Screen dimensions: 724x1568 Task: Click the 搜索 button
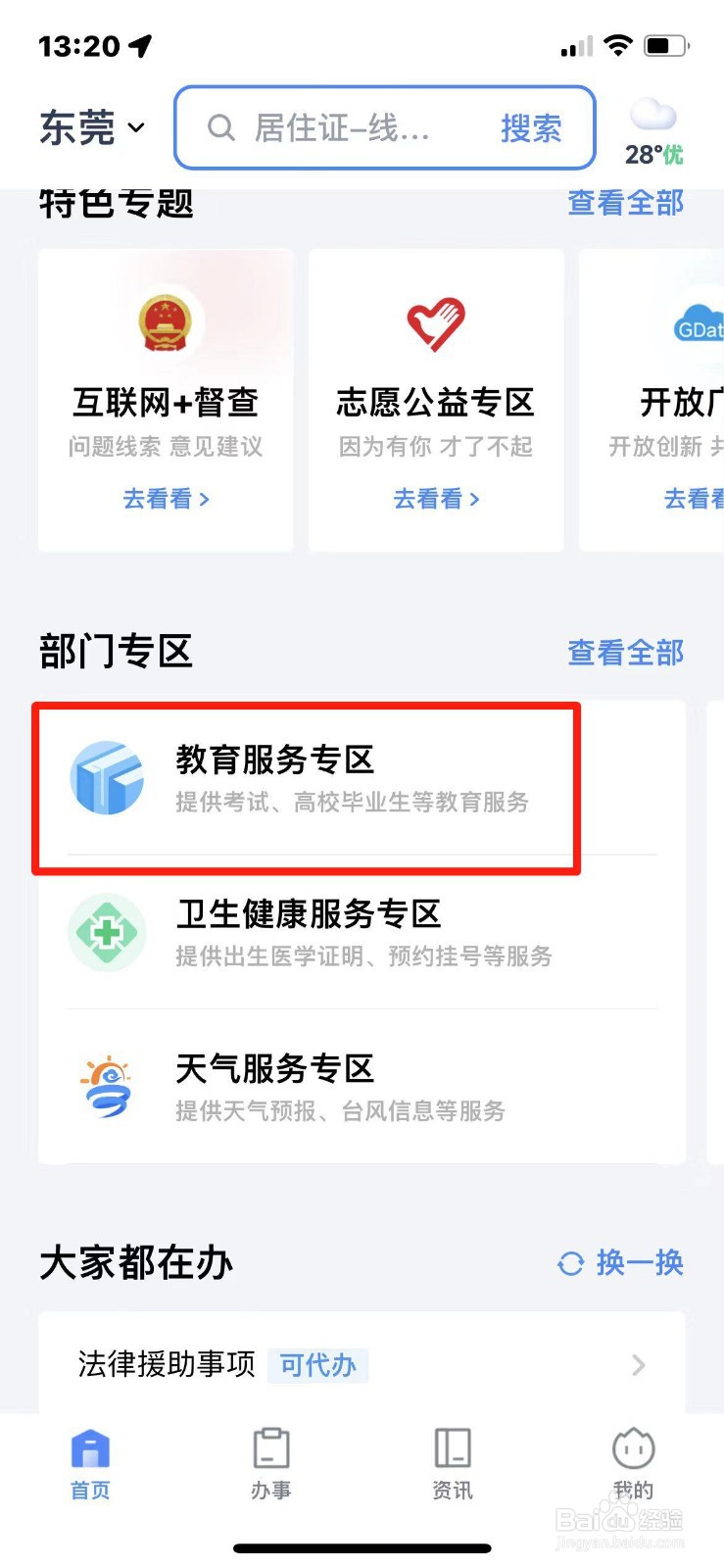click(x=531, y=127)
